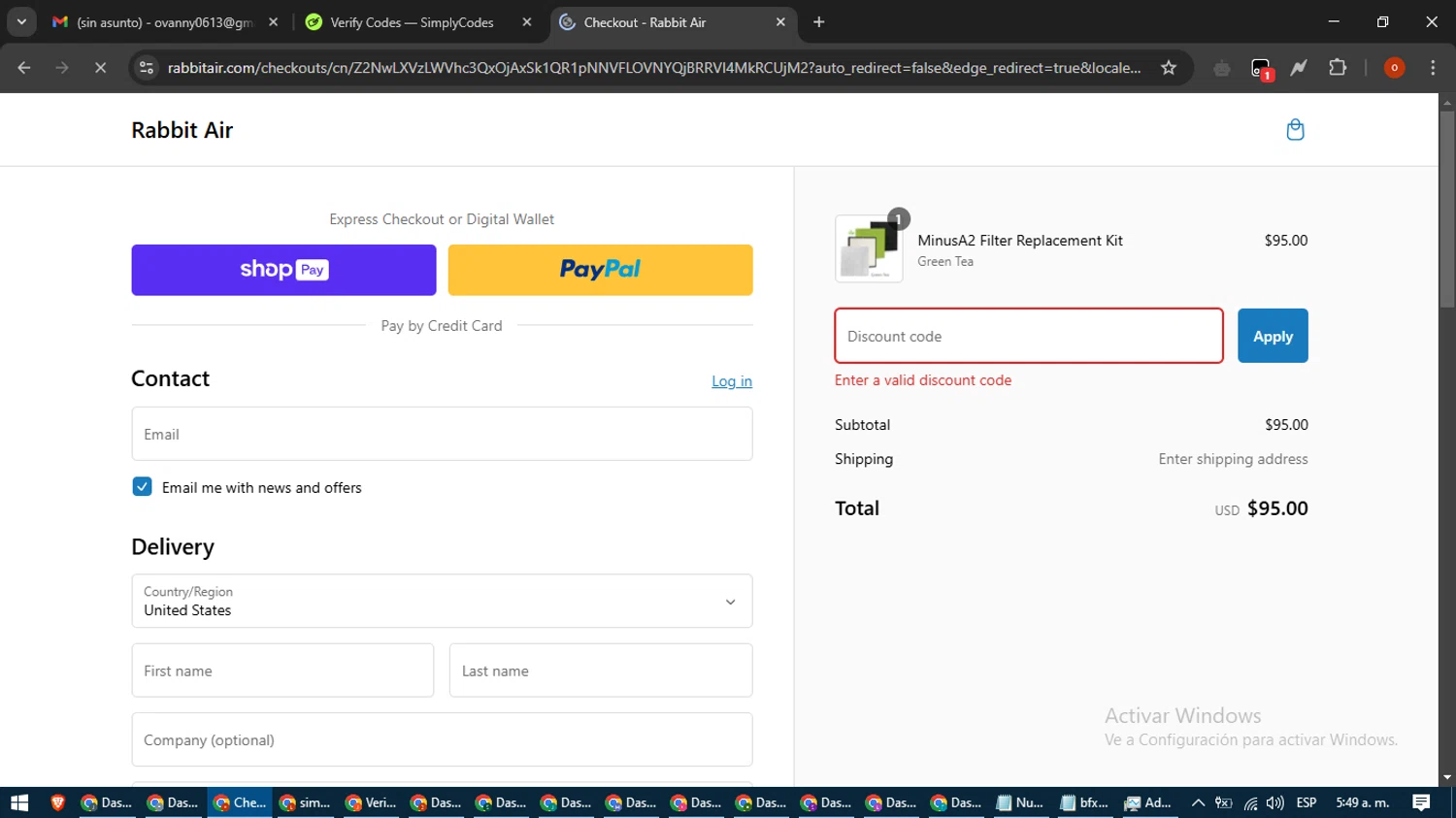
Task: View site information icon in address bar
Action: [147, 68]
